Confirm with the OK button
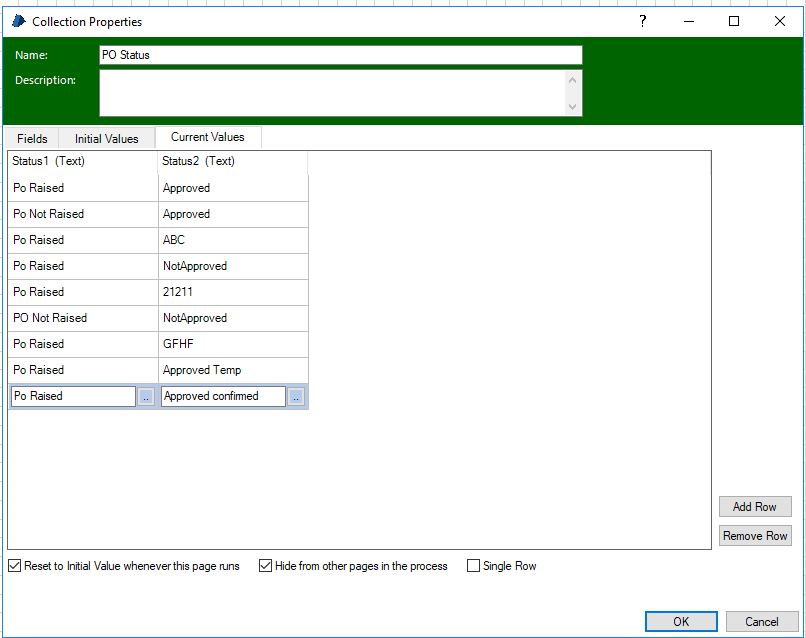The height and width of the screenshot is (638, 806). [x=680, y=621]
